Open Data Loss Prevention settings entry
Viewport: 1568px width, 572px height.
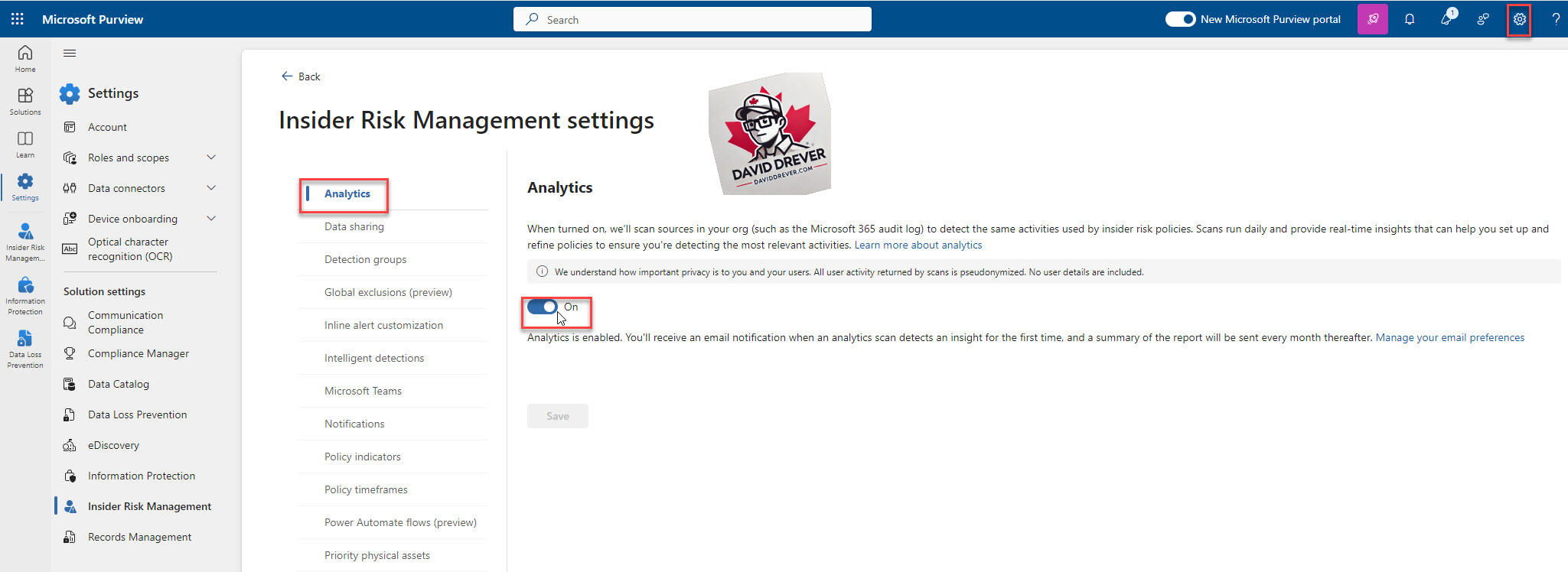click(x=138, y=414)
